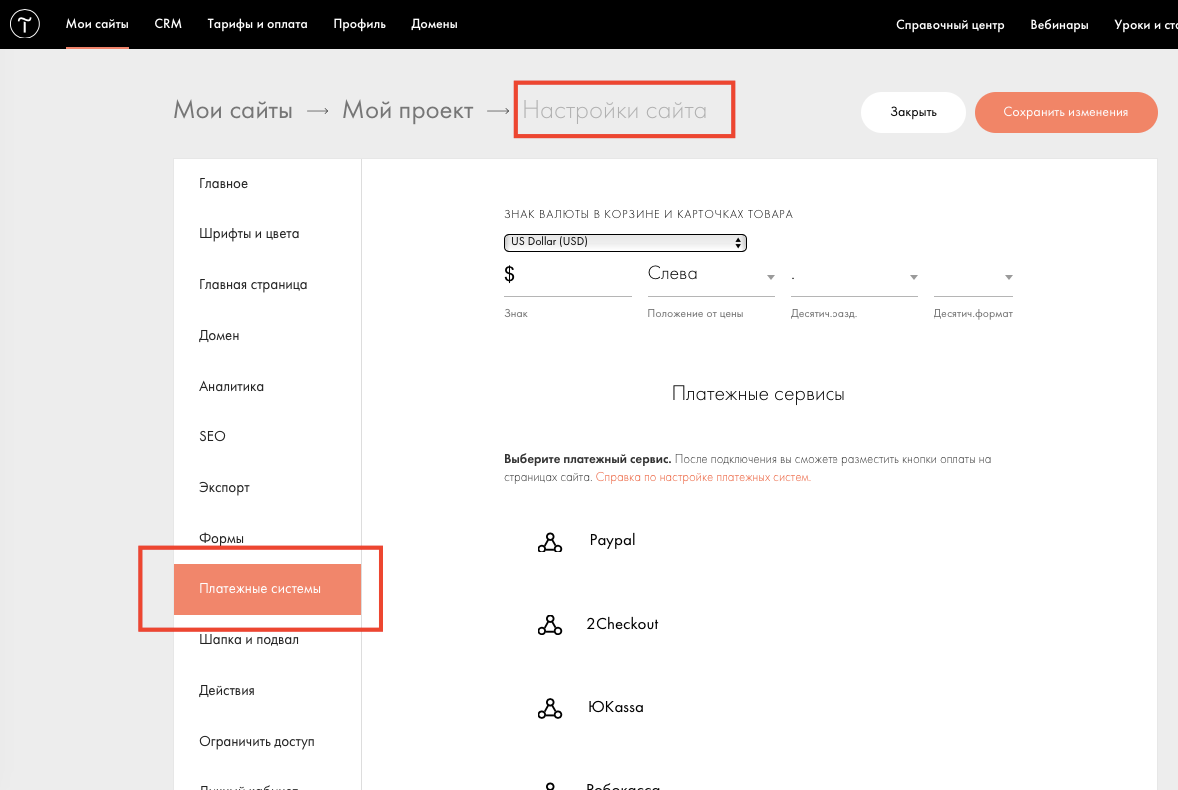
Task: Open the US Dollar (USD) currency dropdown
Action: [625, 243]
